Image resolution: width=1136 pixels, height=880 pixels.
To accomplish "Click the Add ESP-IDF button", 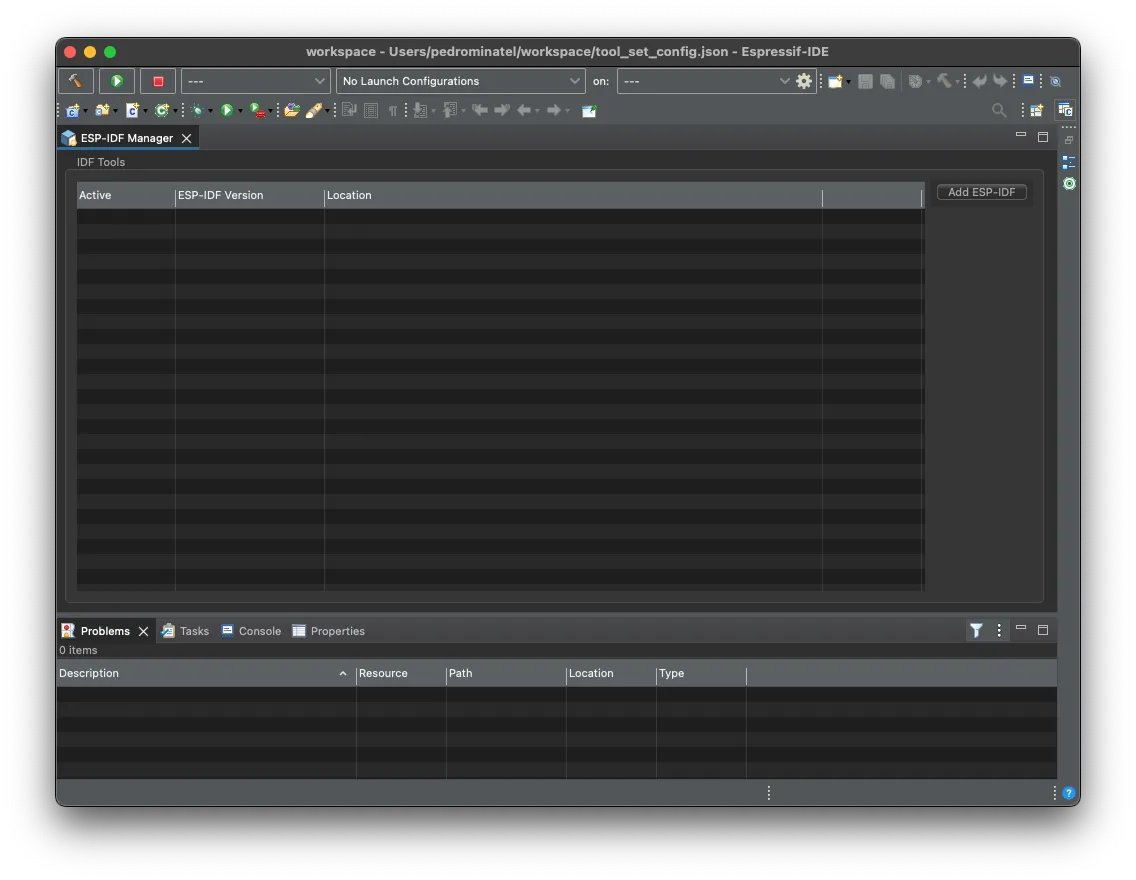I will (x=981, y=192).
